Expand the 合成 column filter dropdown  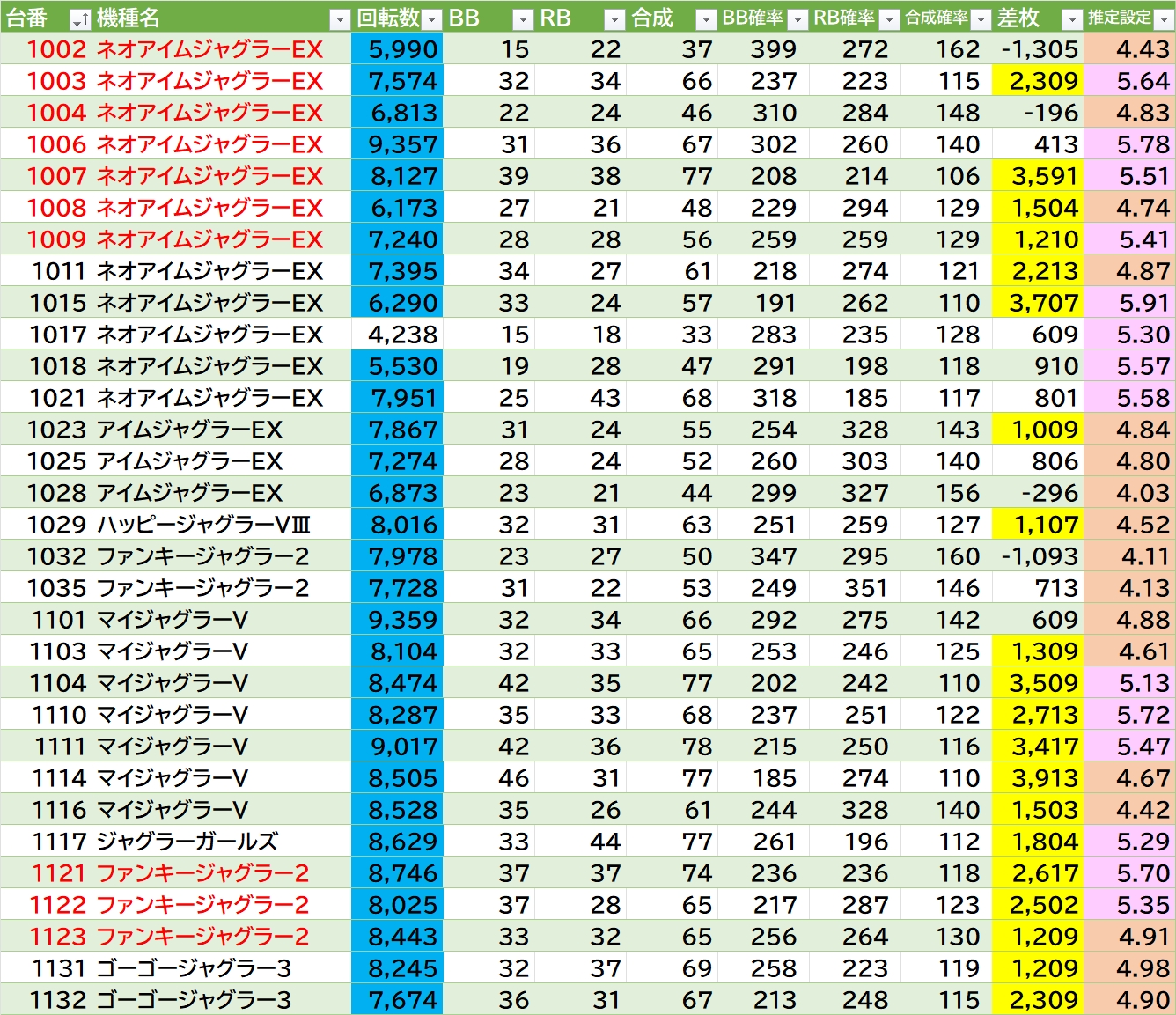[x=706, y=18]
